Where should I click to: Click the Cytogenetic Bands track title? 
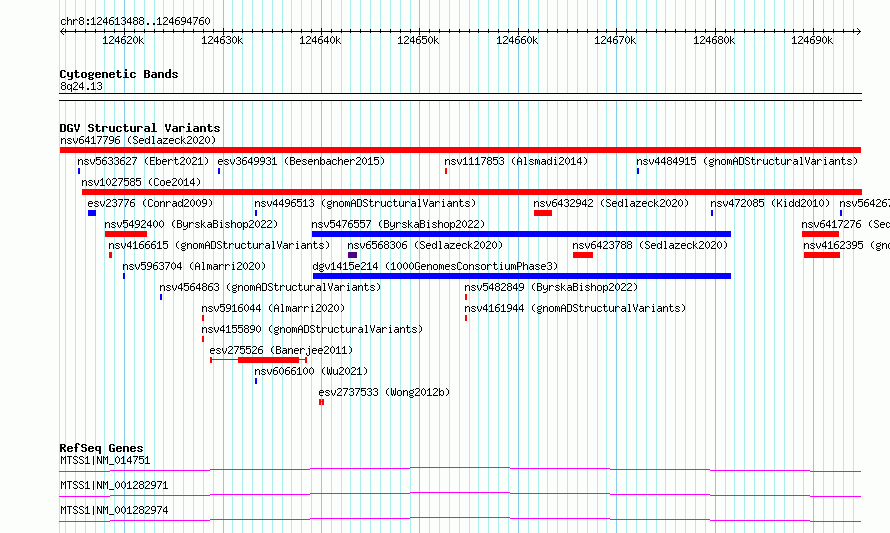tap(119, 74)
